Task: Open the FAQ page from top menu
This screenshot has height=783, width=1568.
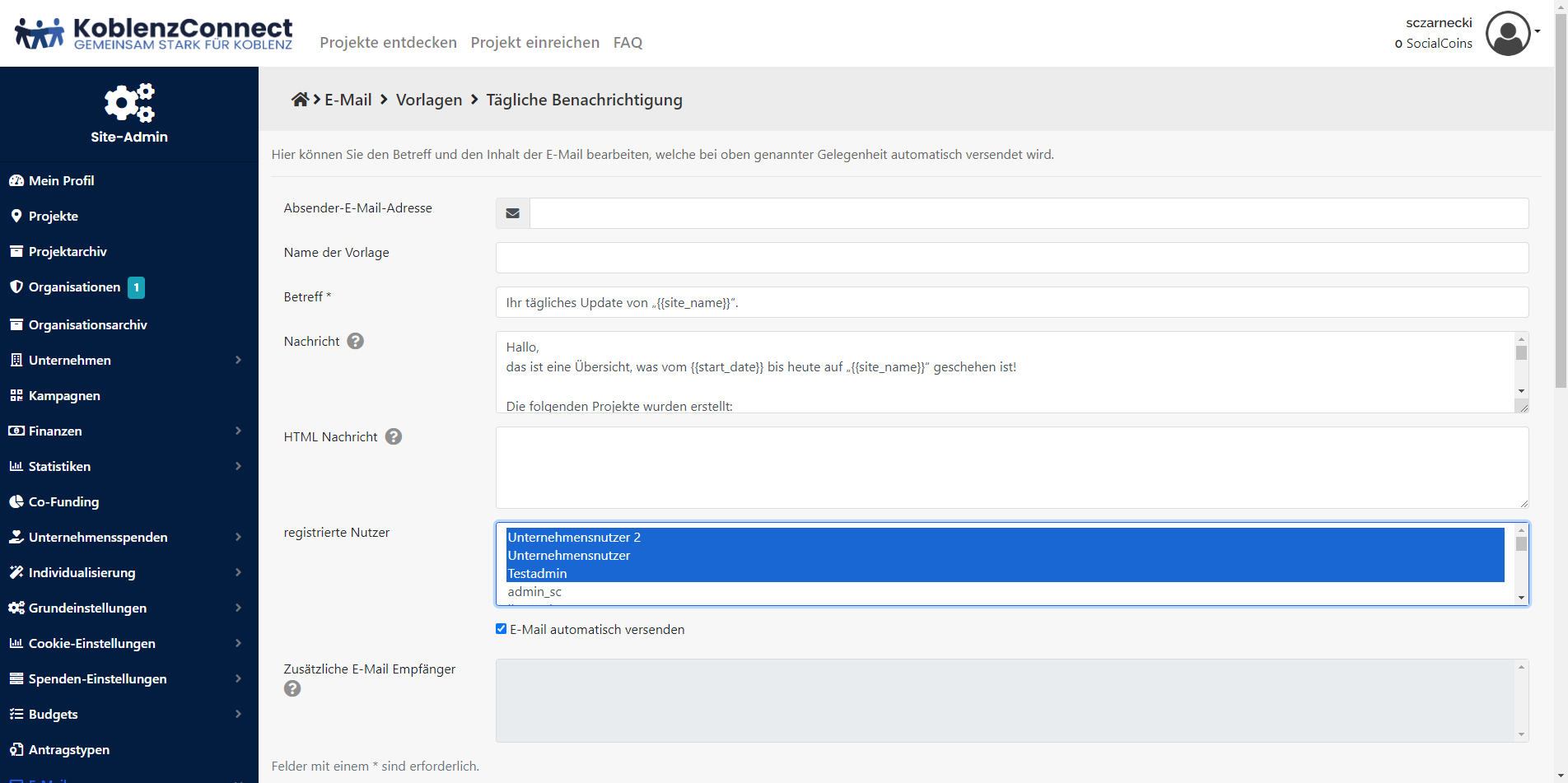Action: tap(628, 42)
